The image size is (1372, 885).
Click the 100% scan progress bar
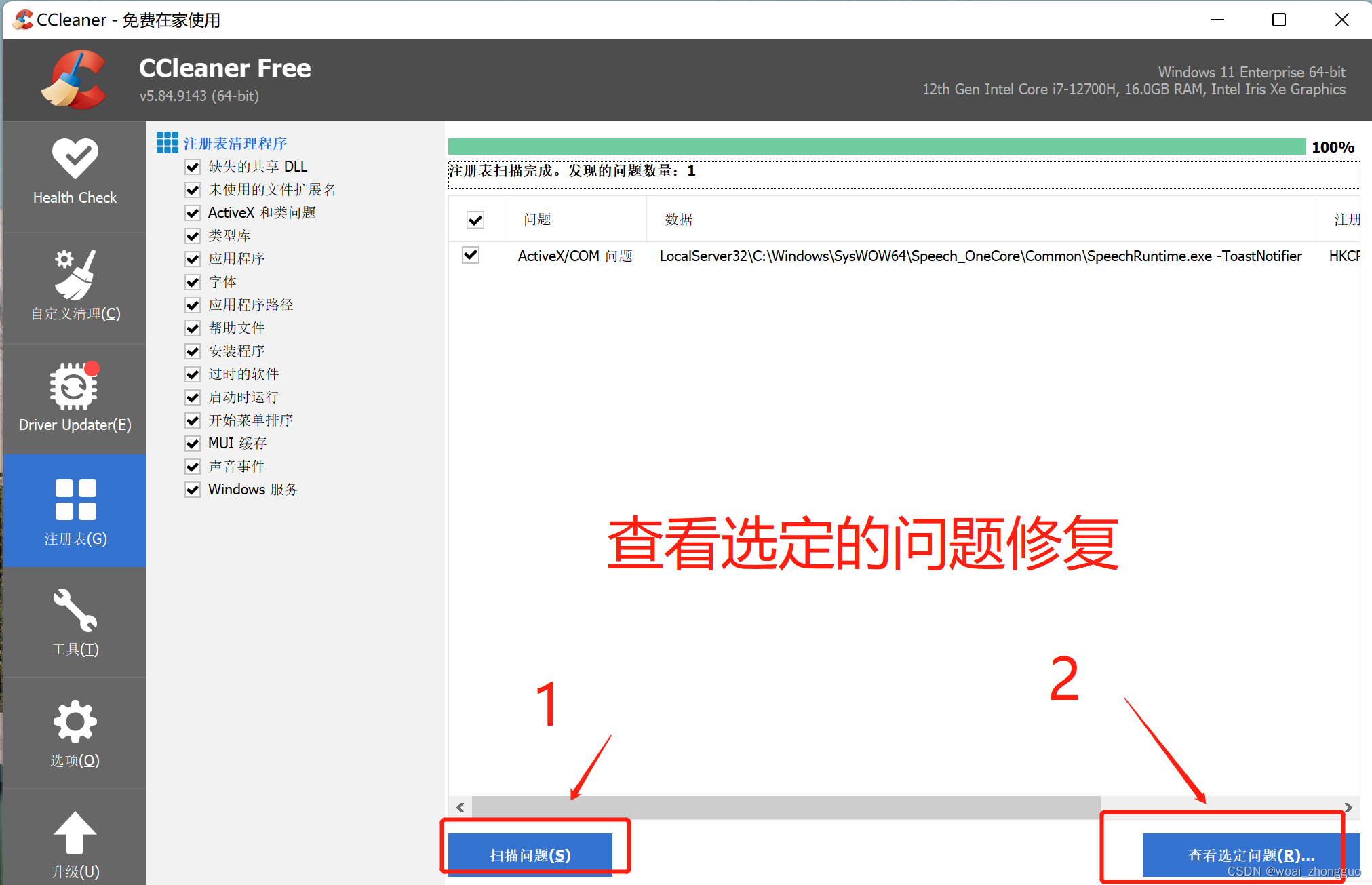pyautogui.click(x=877, y=146)
